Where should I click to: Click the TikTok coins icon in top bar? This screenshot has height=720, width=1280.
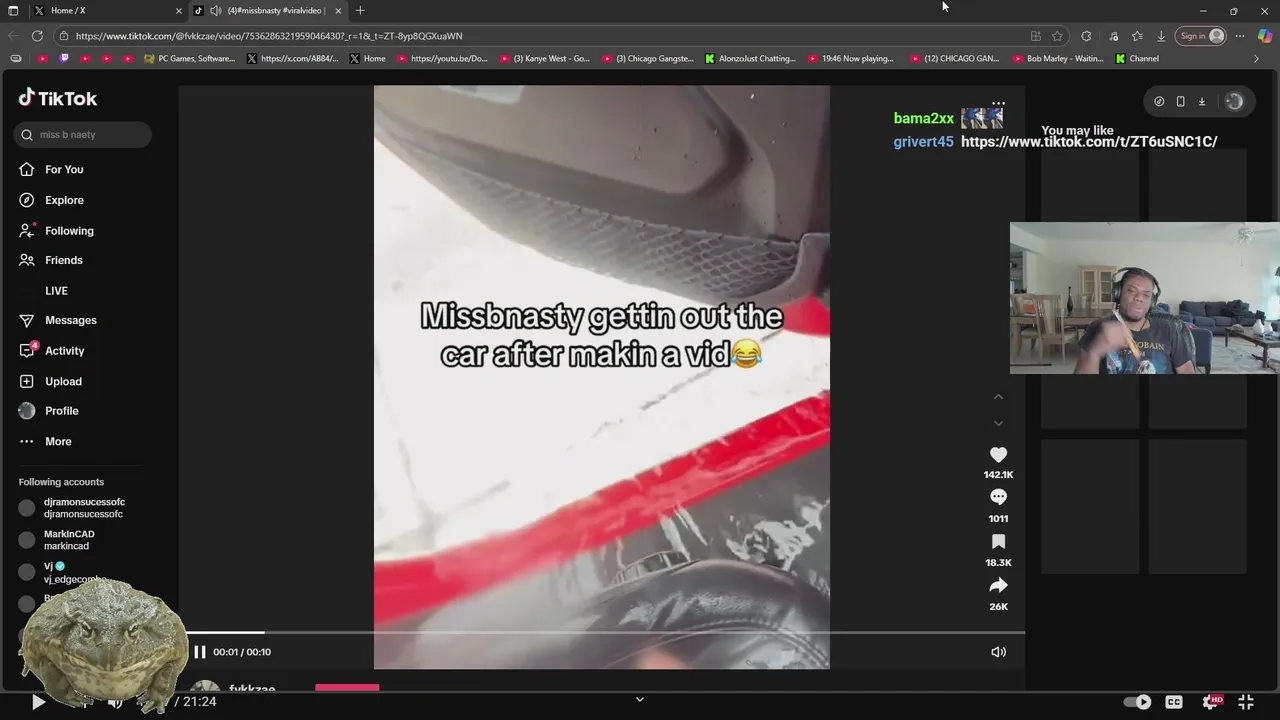[x=1159, y=101]
